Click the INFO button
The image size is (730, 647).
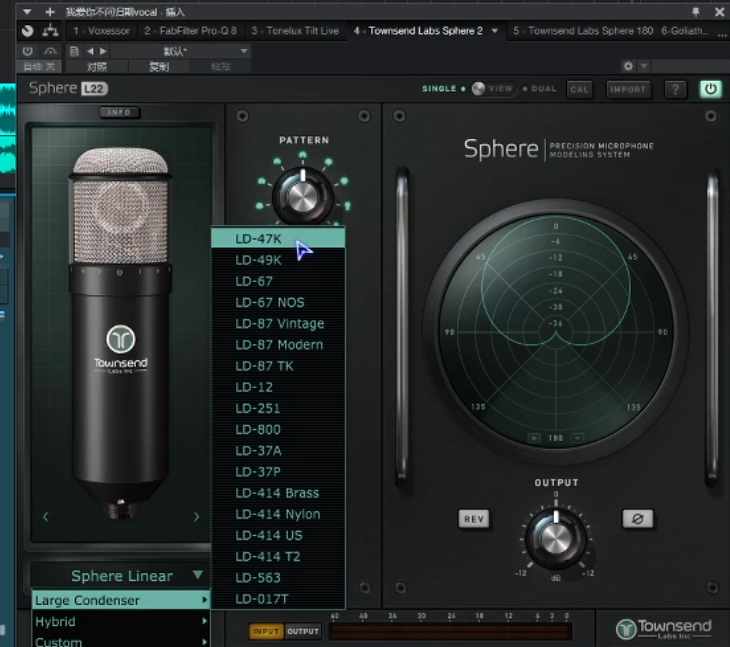click(x=119, y=112)
